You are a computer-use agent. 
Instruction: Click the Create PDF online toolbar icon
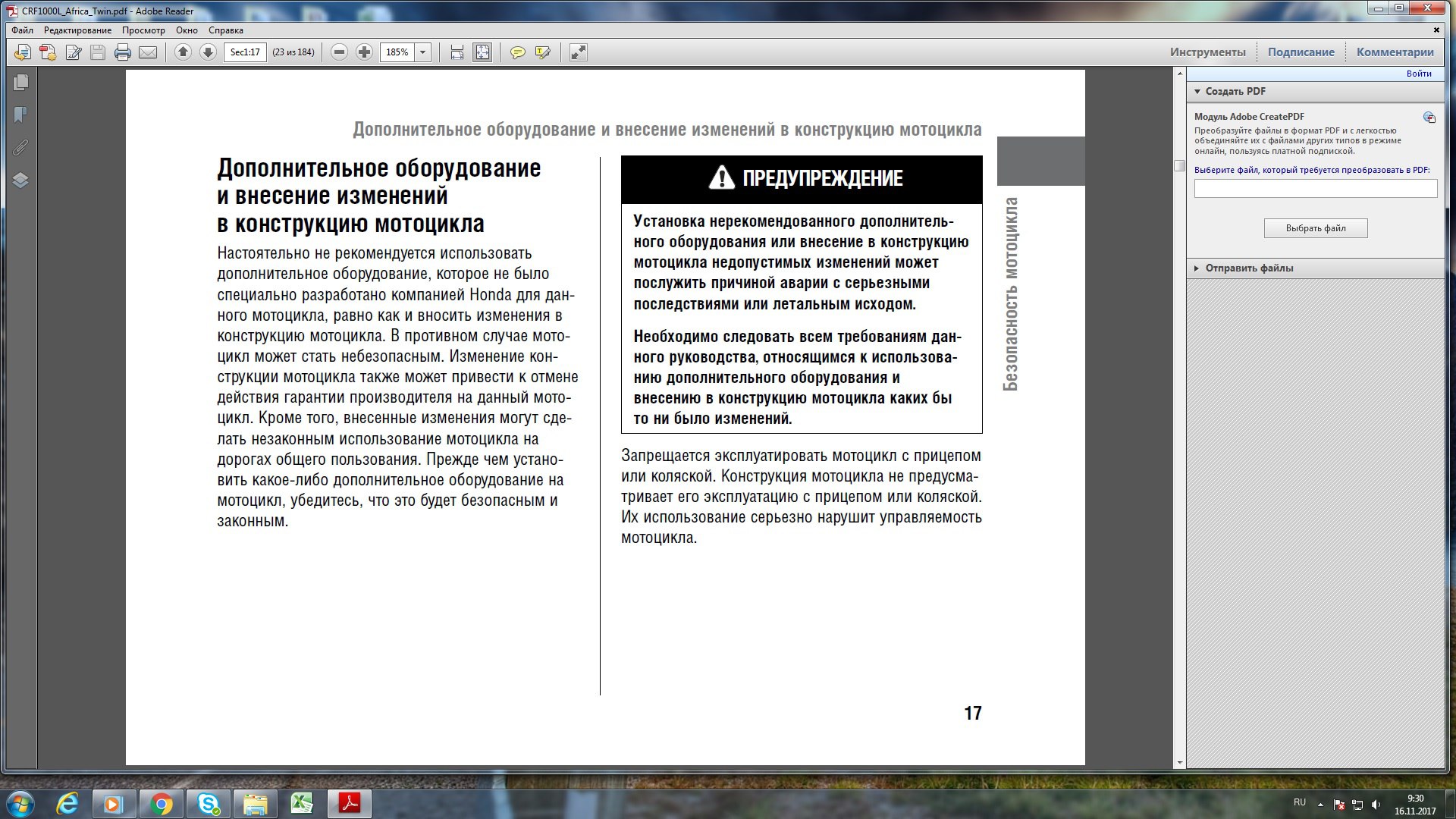tap(48, 52)
